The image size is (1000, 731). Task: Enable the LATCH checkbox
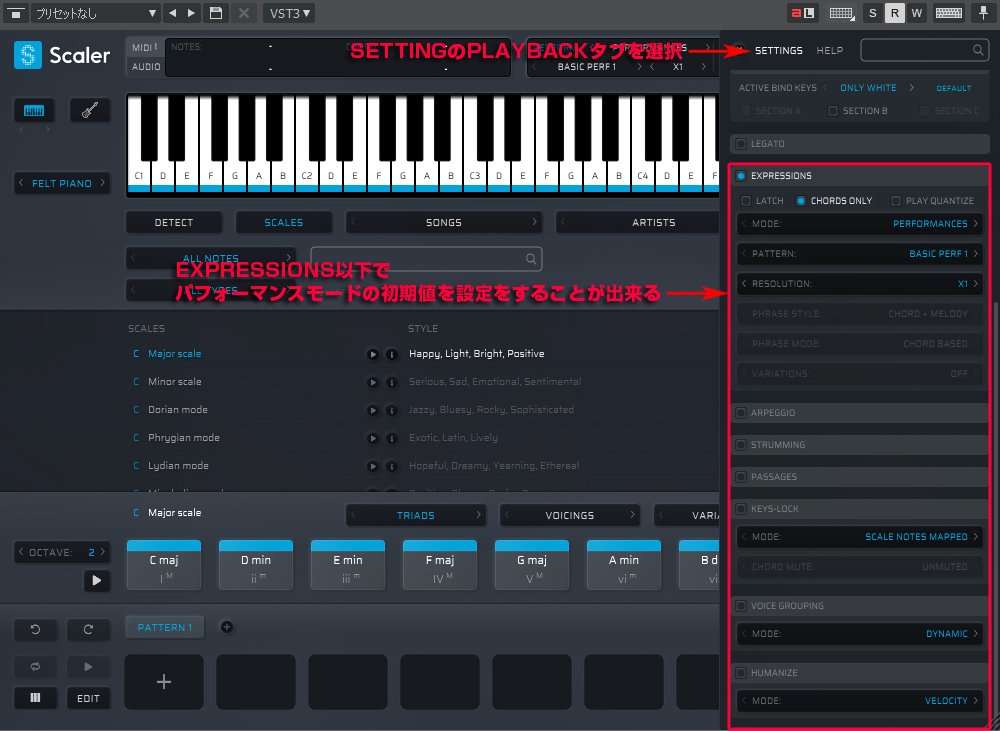746,201
